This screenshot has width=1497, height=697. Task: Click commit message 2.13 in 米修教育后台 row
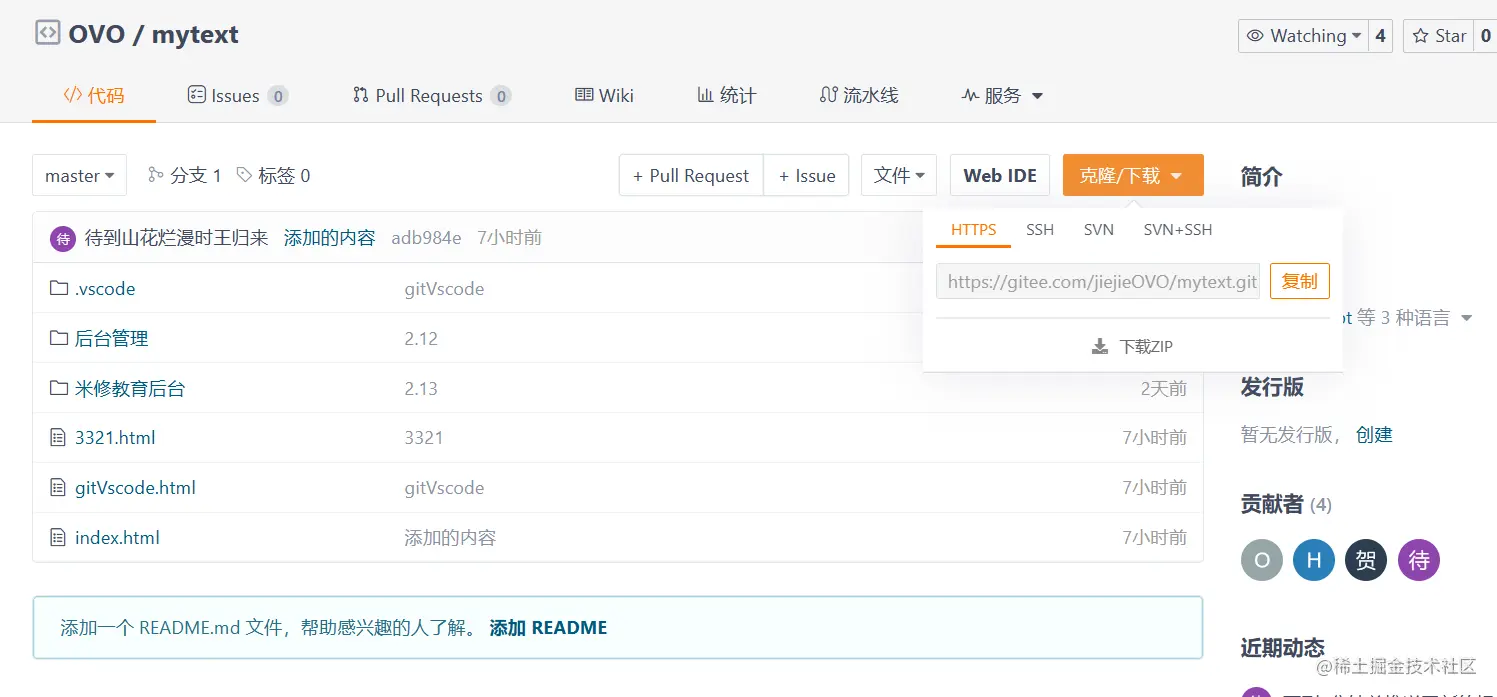pos(421,389)
